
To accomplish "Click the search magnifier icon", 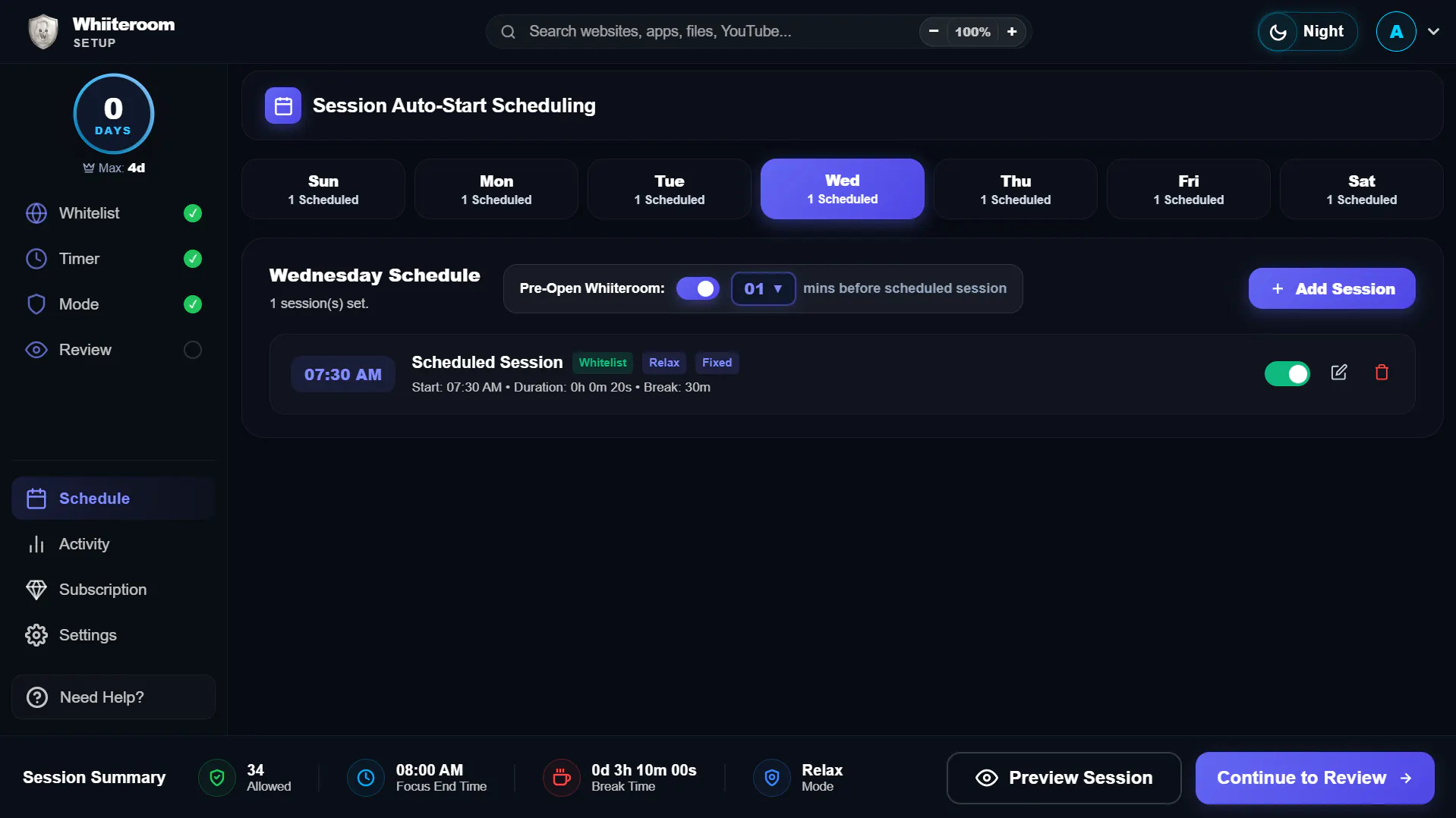I will (x=509, y=32).
